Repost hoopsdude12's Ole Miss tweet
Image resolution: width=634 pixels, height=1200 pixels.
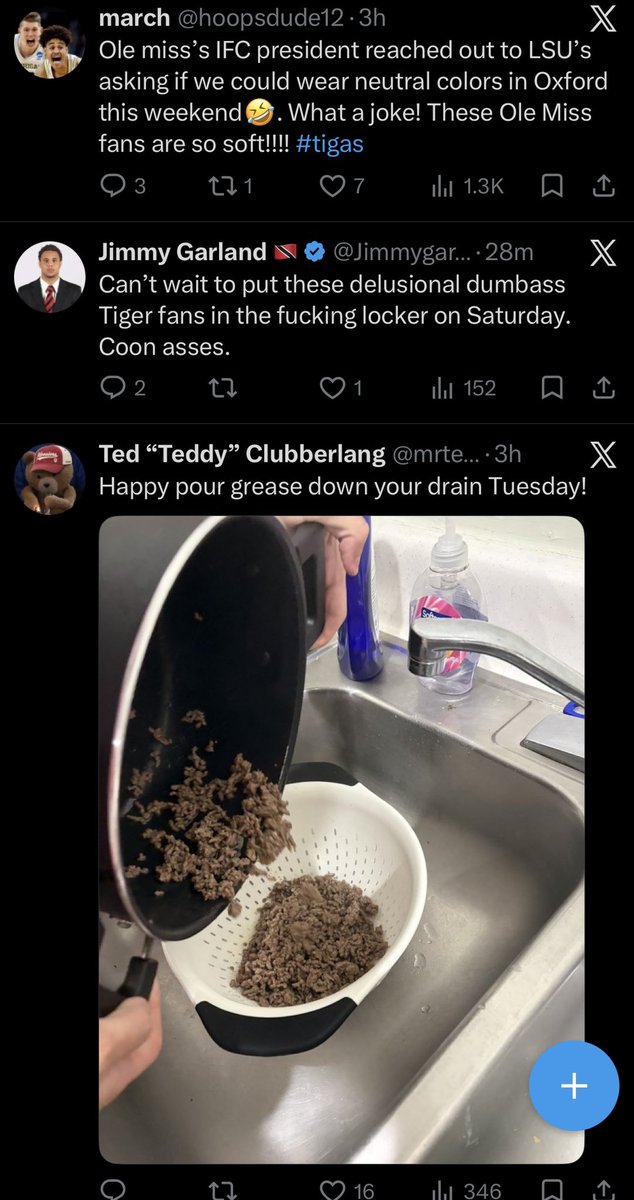[x=235, y=186]
